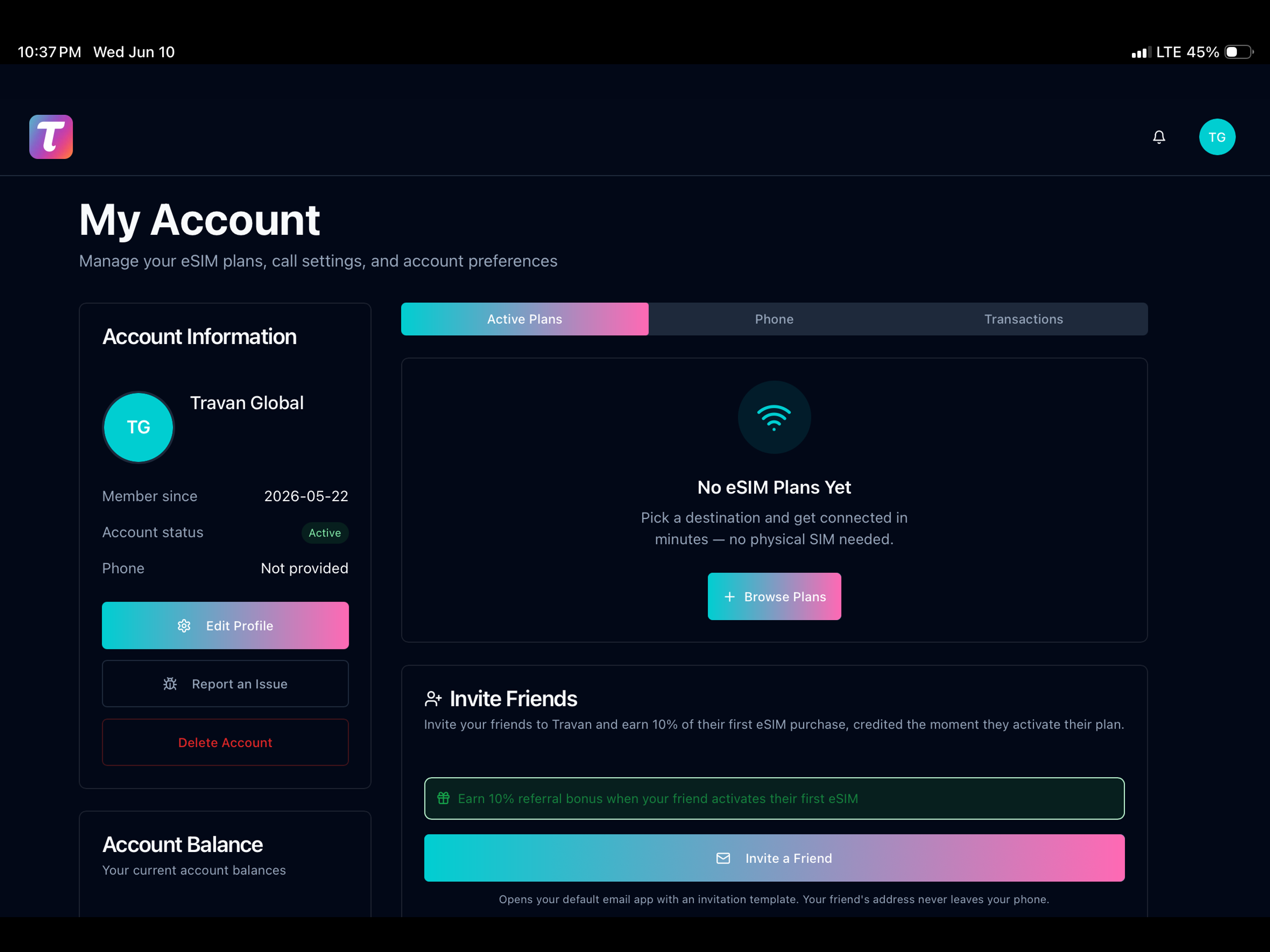Click the referral bonus banner text
The image size is (1270, 952).
coord(658,798)
